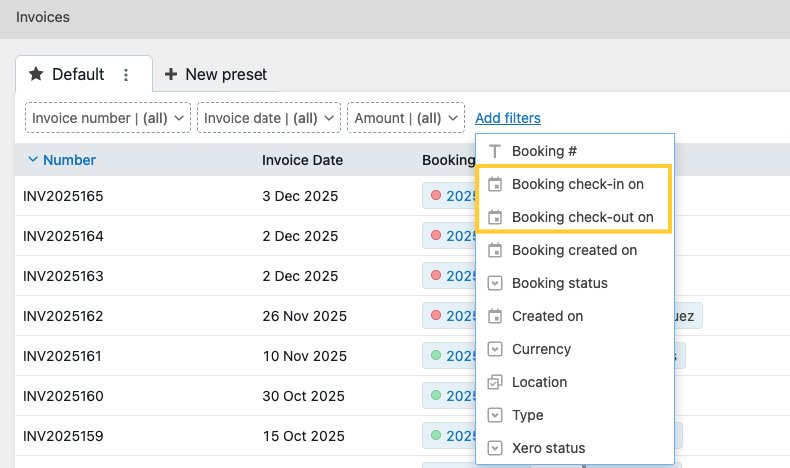Click the plus icon for New preset
Screen dimensions: 790x468
[171, 74]
